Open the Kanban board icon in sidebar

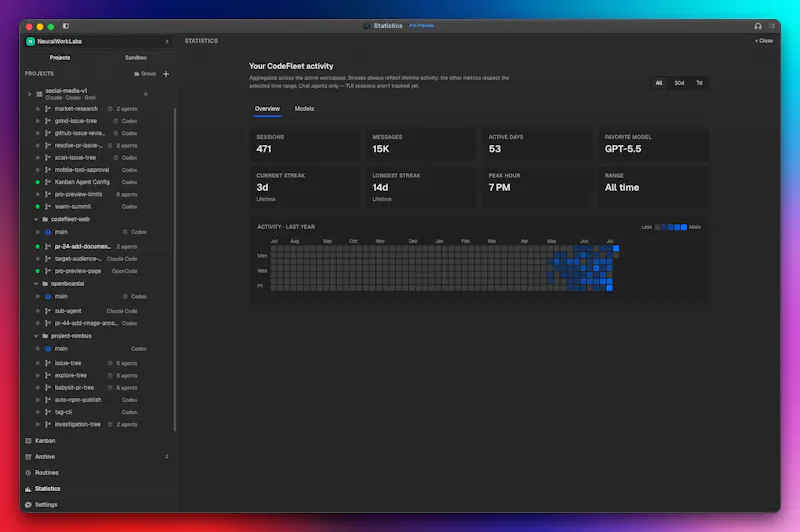point(29,441)
